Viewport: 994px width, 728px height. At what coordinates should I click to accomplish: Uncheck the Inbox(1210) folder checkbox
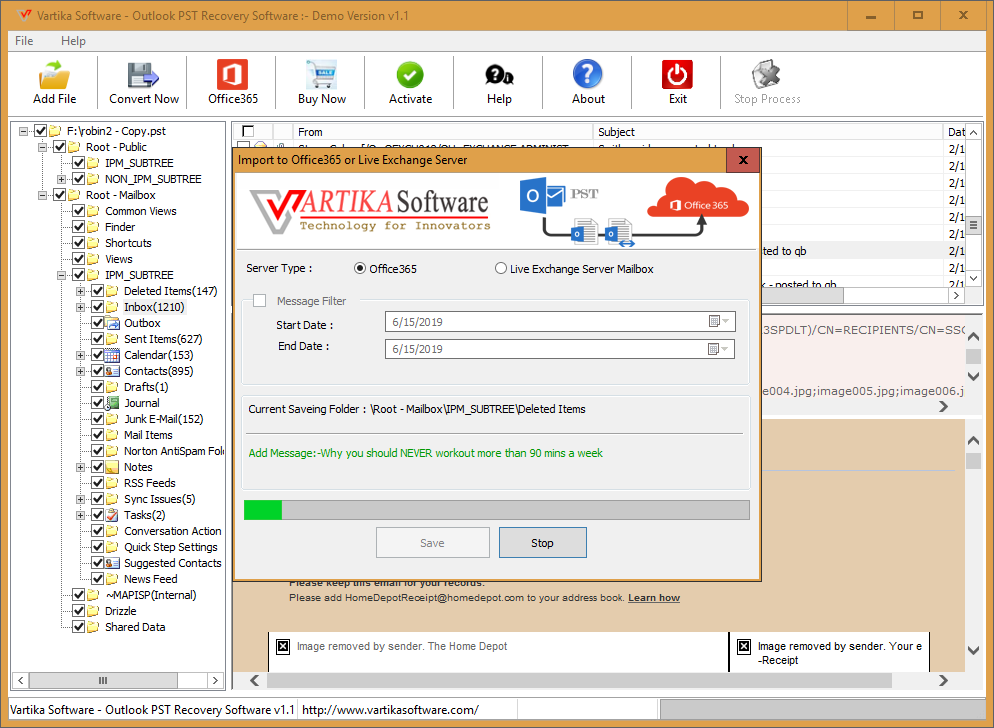[x=98, y=307]
